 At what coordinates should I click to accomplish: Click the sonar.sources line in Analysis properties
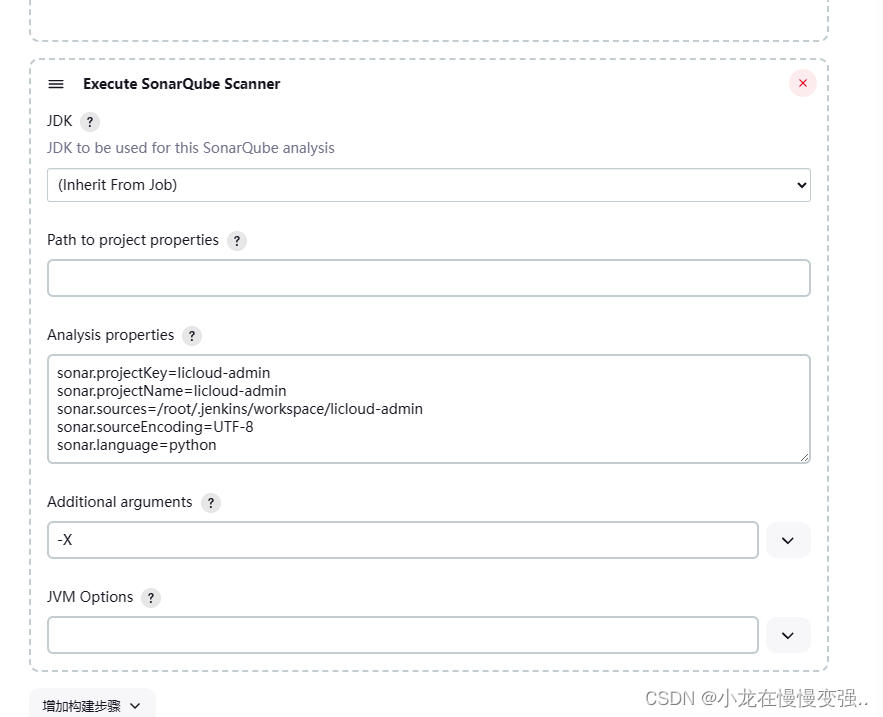coord(239,409)
